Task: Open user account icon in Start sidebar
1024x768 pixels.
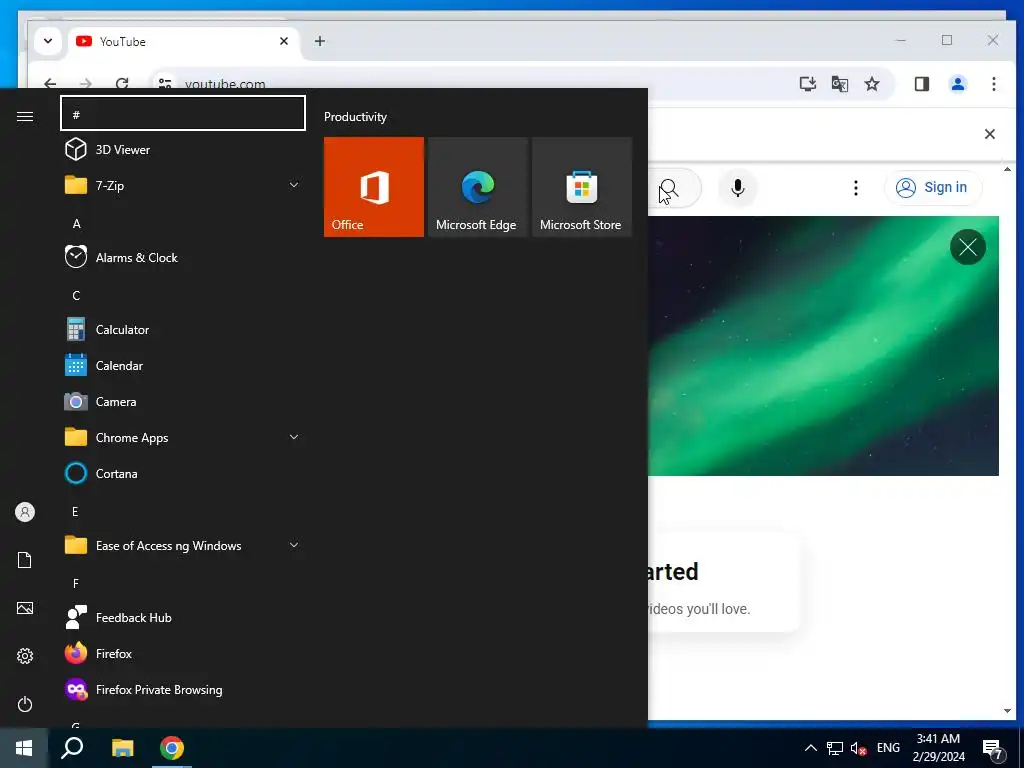Action: pyautogui.click(x=25, y=512)
